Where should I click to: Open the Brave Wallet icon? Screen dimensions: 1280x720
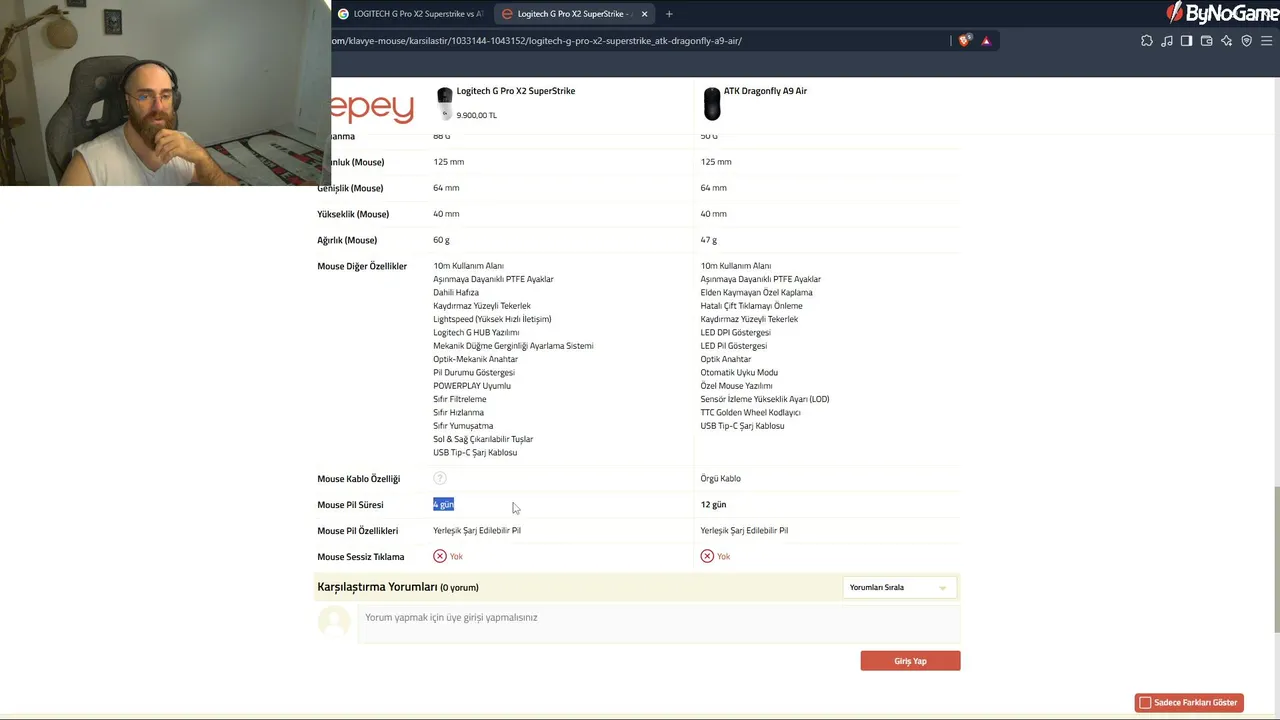click(1206, 41)
